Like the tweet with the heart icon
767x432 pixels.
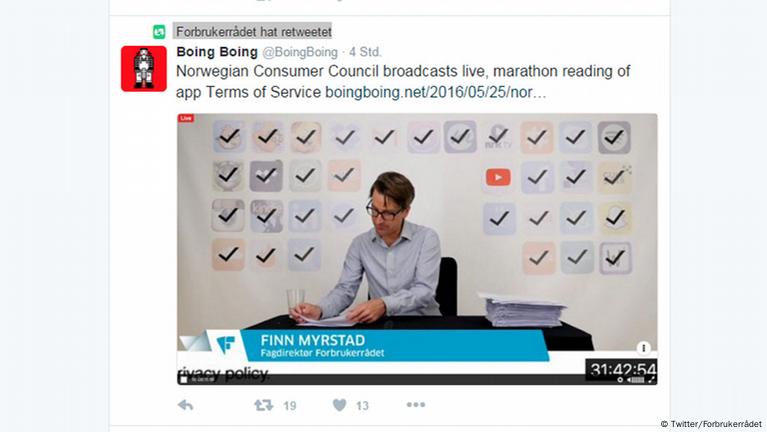[339, 405]
